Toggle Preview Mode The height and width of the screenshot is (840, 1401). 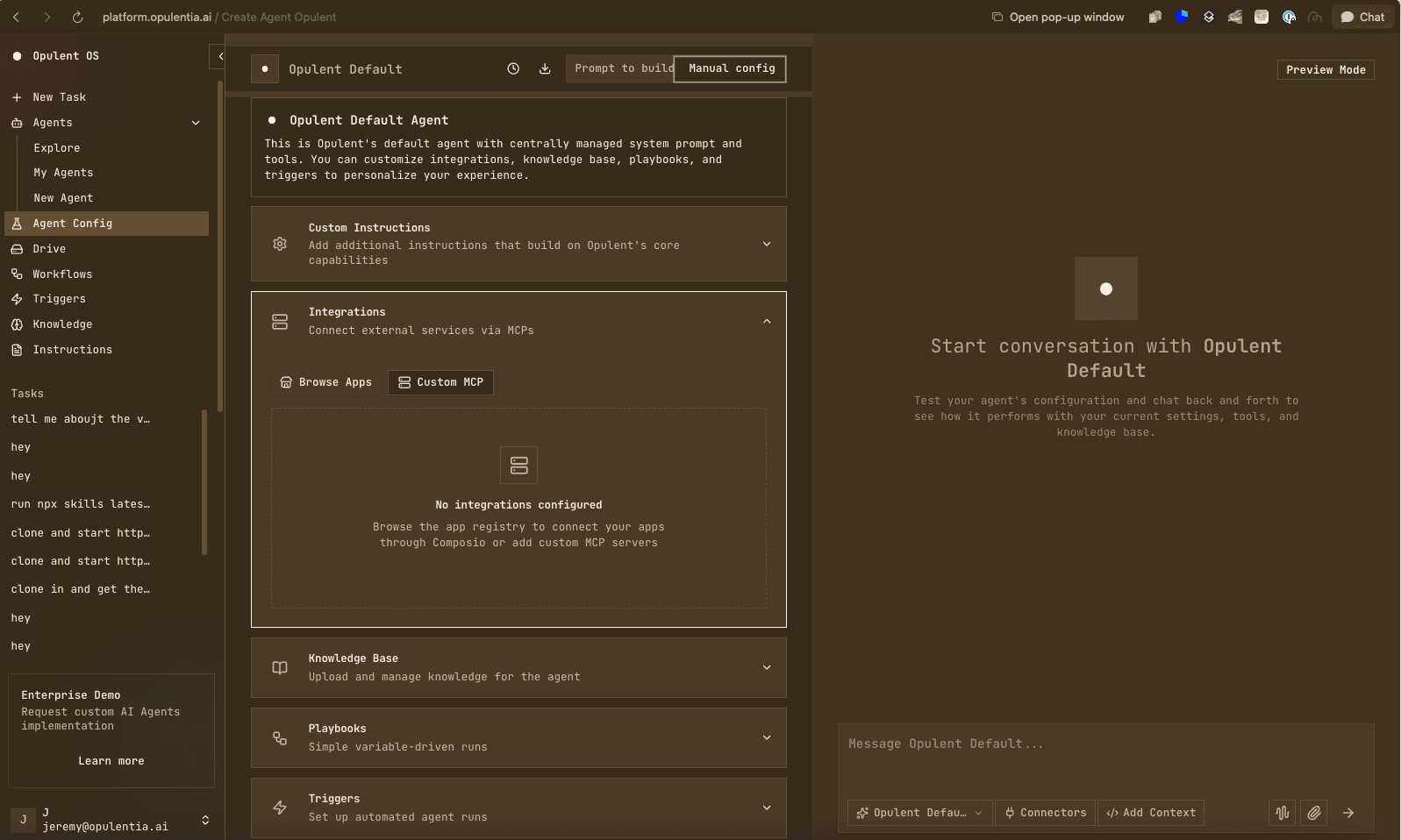click(x=1326, y=70)
